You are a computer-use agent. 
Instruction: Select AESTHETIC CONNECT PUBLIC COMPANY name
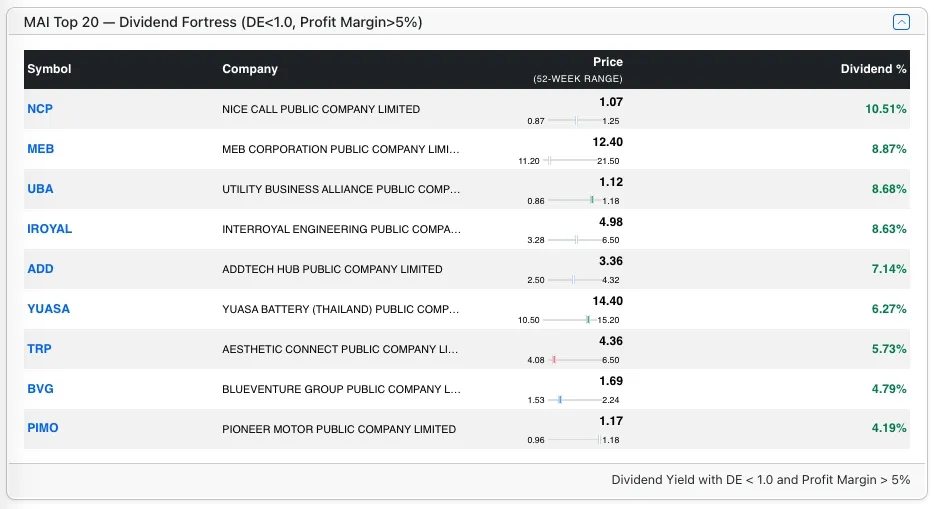340,348
